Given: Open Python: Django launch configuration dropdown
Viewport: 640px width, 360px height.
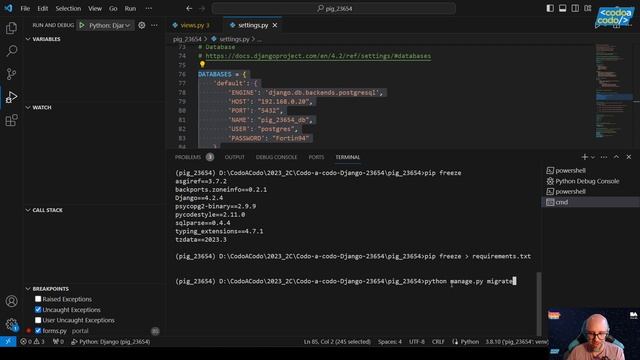Looking at the screenshot, I should (109, 25).
